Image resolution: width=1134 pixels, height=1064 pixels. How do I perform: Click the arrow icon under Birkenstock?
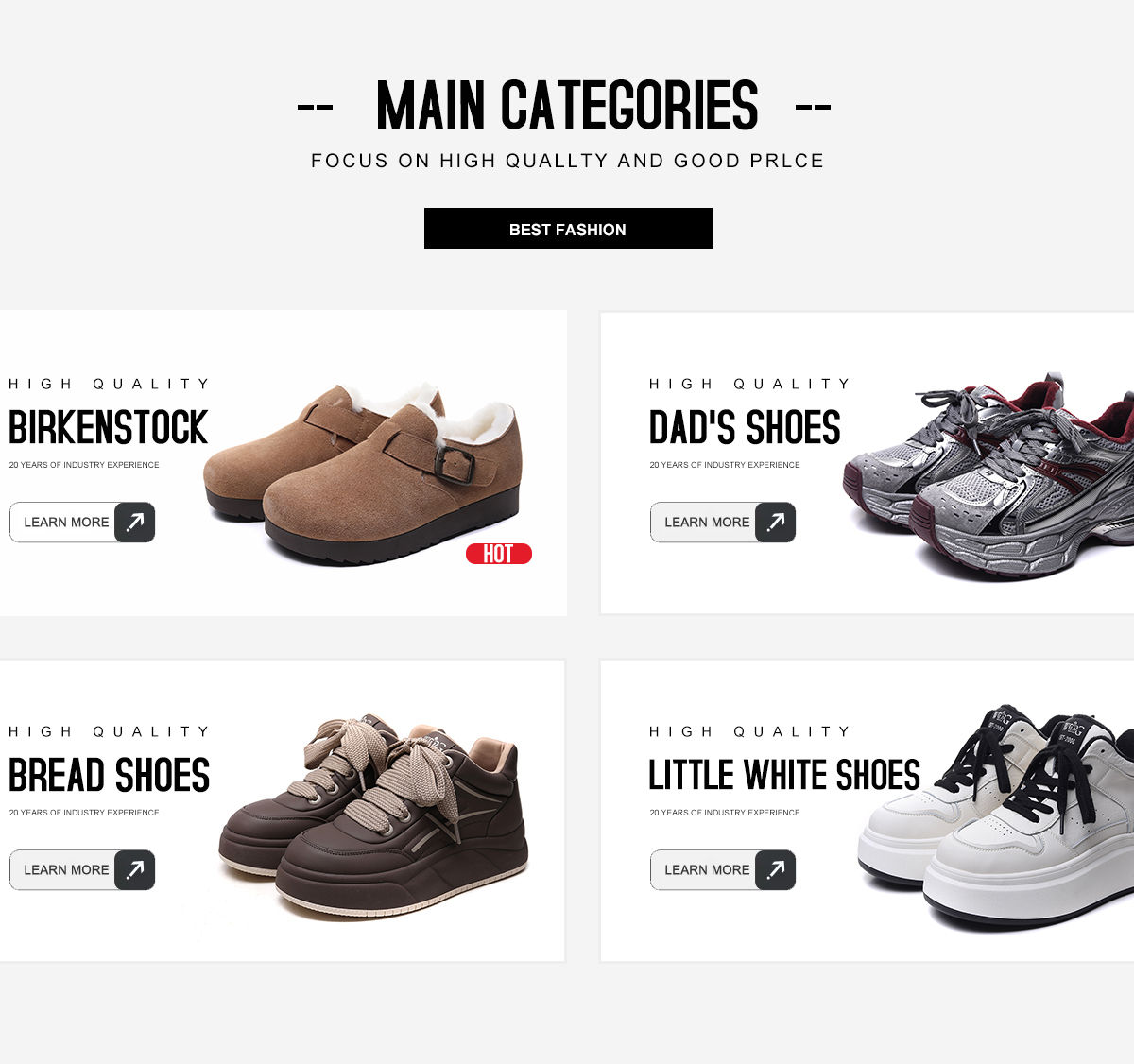134,522
